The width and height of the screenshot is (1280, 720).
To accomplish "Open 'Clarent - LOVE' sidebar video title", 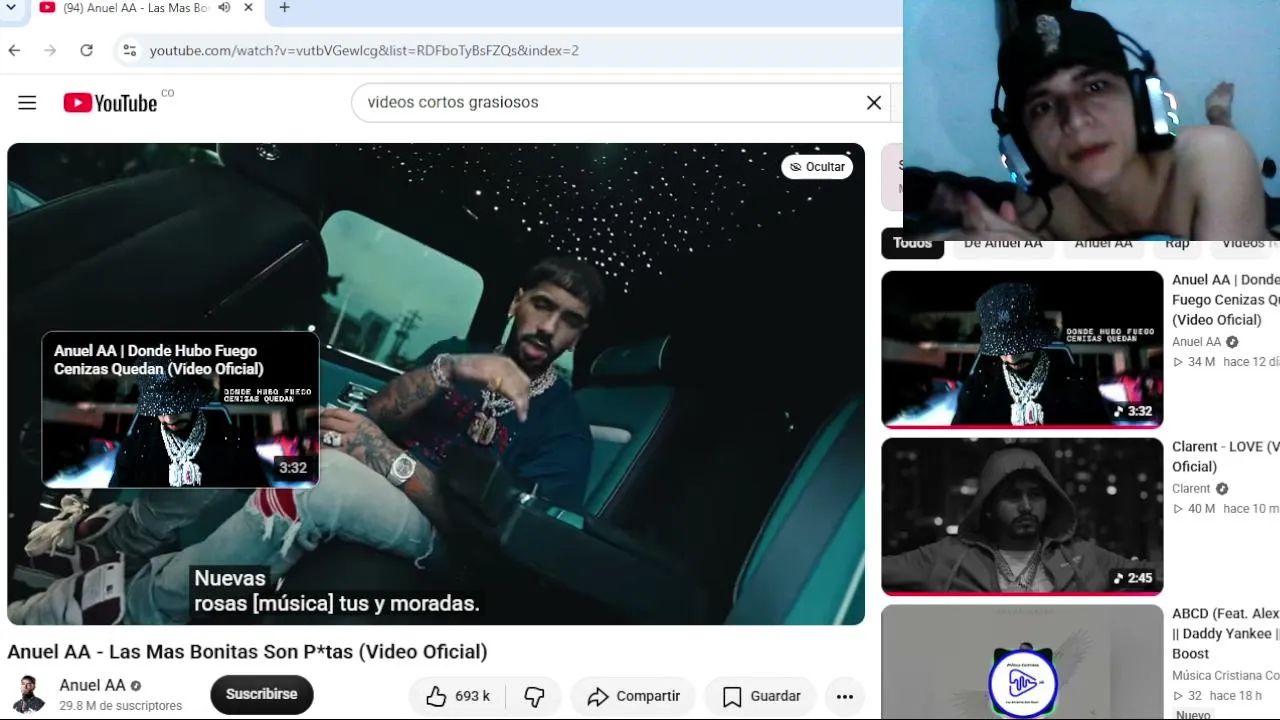I will [x=1225, y=457].
